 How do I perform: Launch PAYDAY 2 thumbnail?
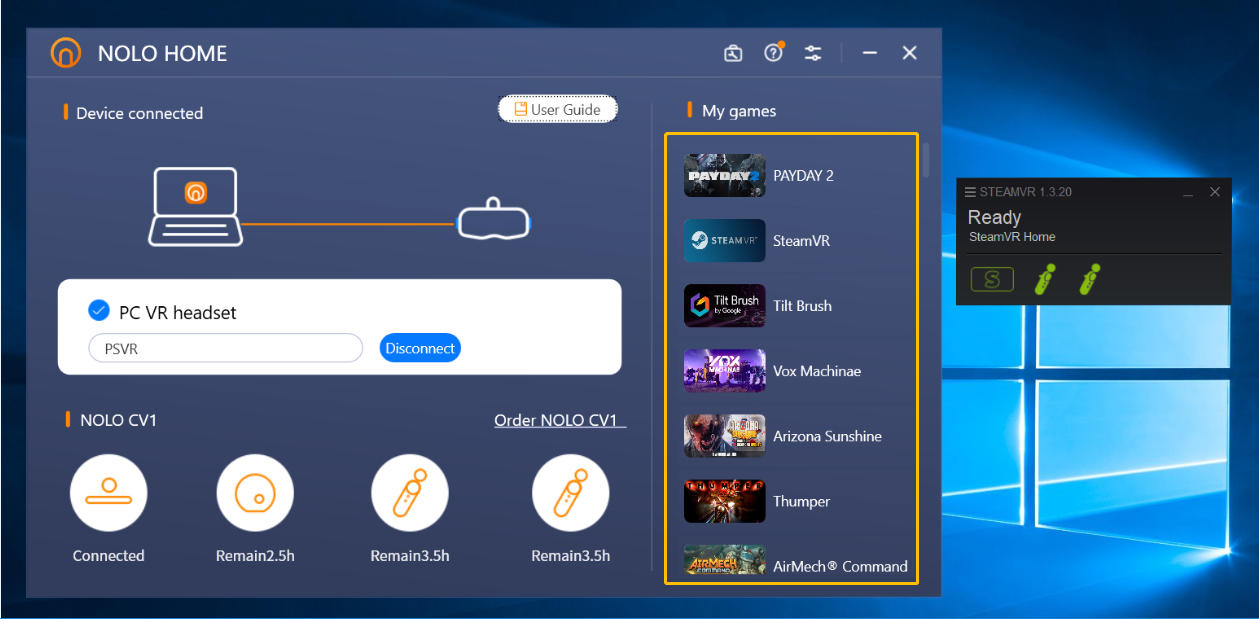pos(724,175)
